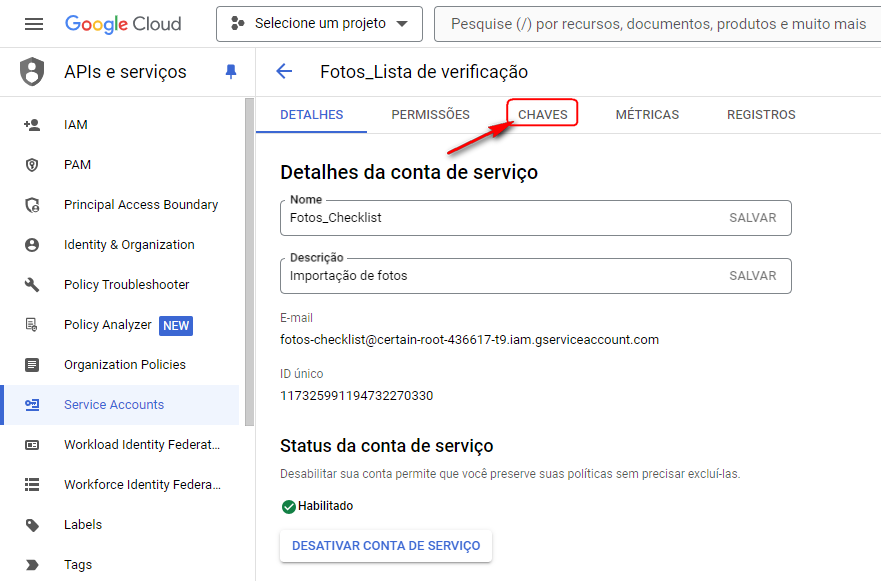
Task: Switch to the REGISTROS tab
Action: point(761,115)
